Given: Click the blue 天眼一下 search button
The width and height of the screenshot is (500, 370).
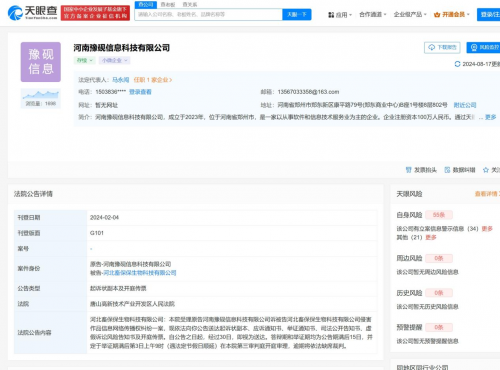Looking at the screenshot, I should [x=297, y=15].
